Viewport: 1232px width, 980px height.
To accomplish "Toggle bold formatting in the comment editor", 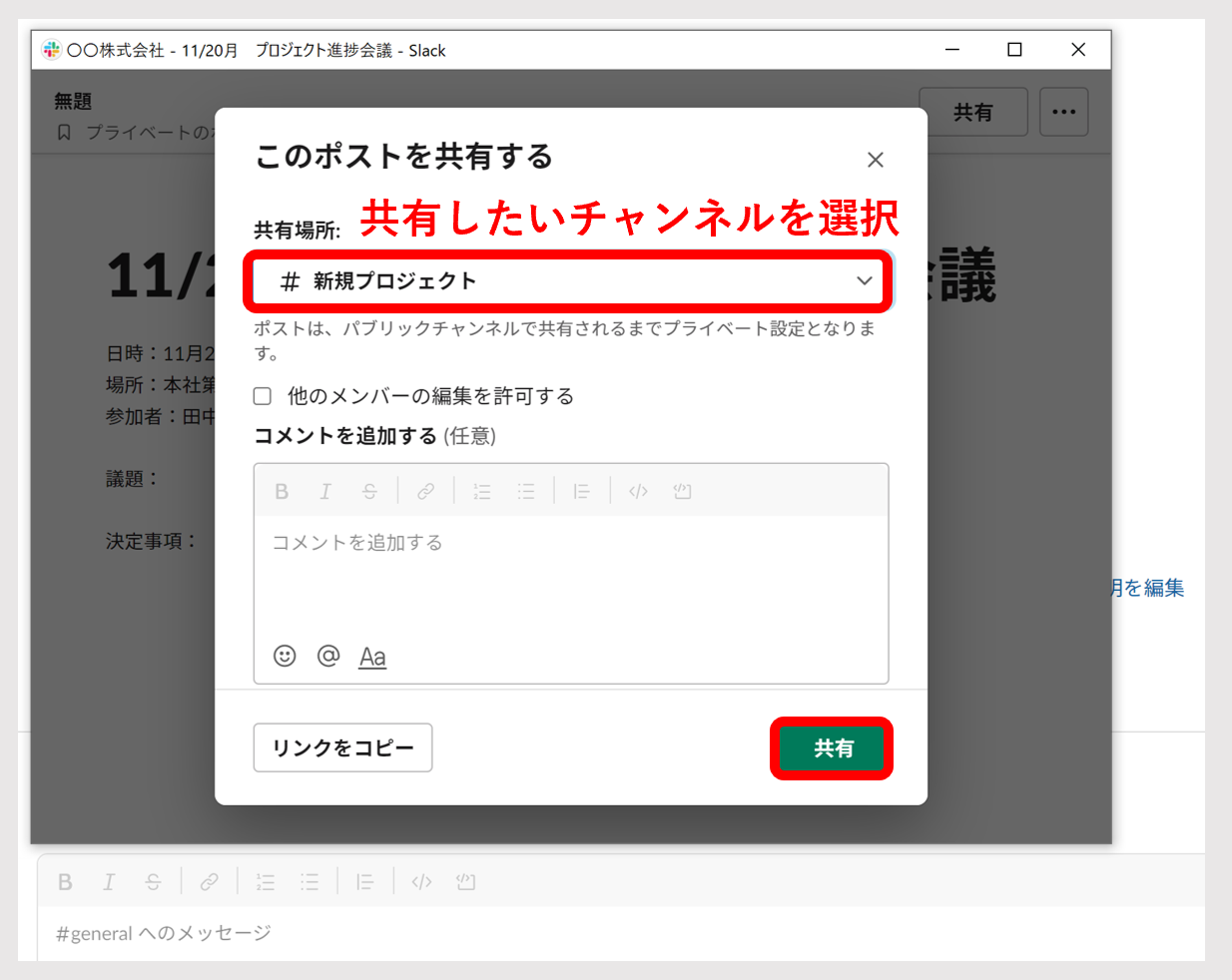I will [282, 490].
